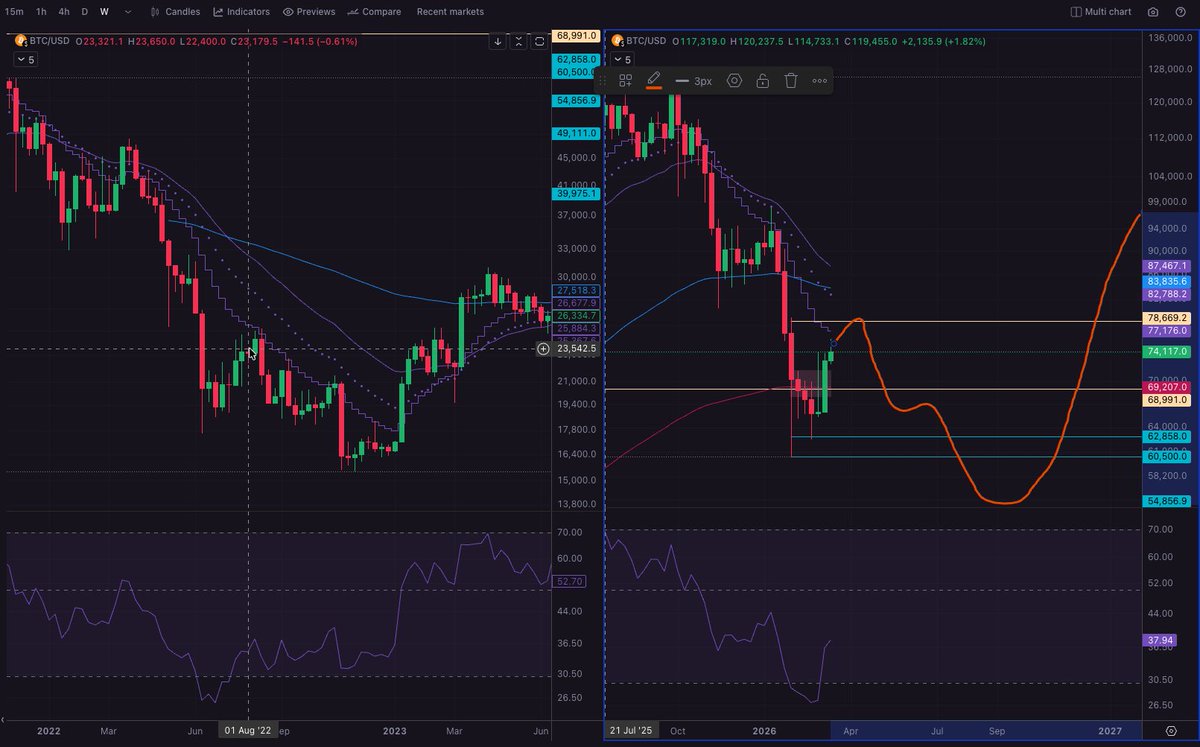
Task: Click the left chart down-arrow button
Action: [498, 41]
